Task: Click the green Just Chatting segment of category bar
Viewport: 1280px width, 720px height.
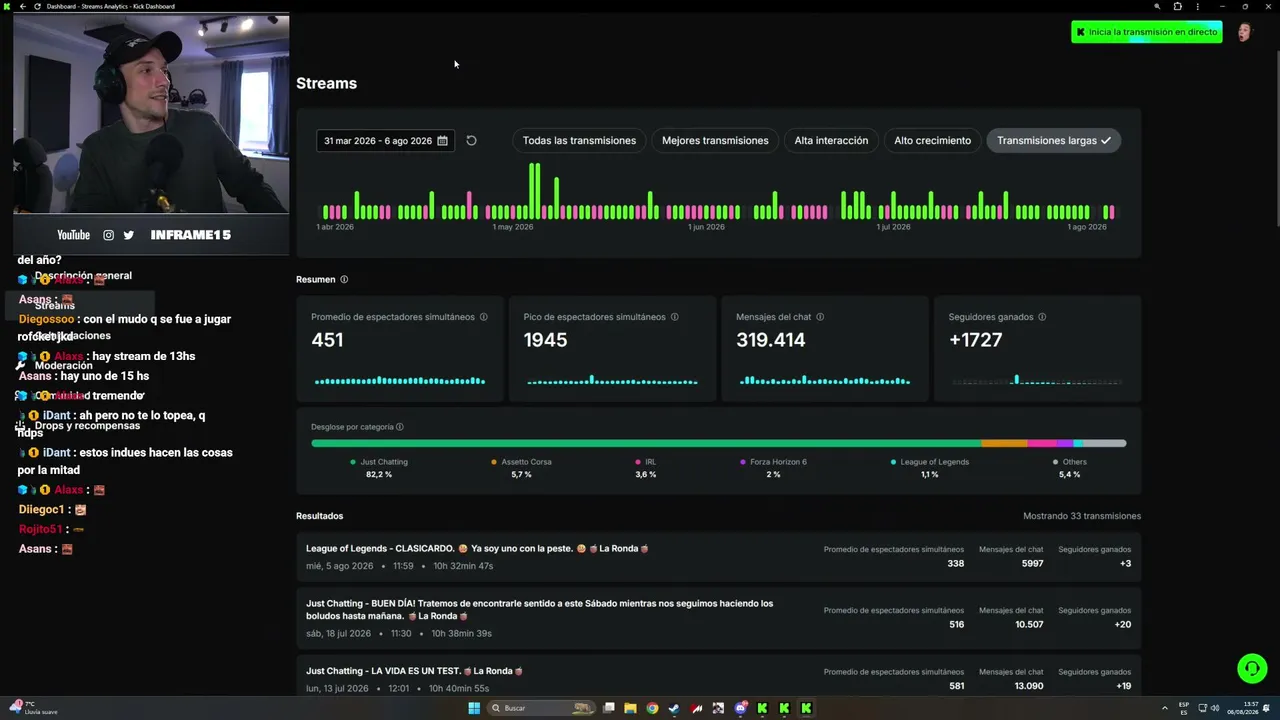Action: [646, 443]
